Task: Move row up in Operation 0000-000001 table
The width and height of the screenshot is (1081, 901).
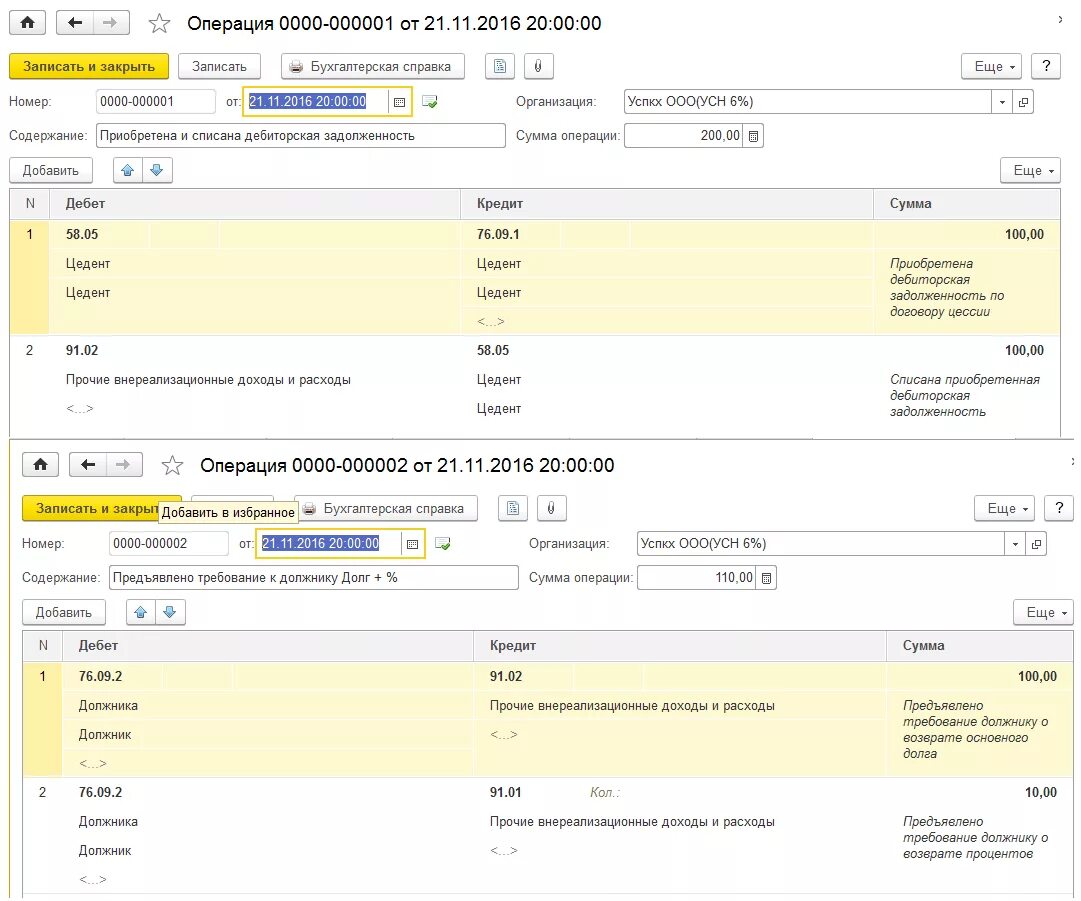Action: pos(128,170)
